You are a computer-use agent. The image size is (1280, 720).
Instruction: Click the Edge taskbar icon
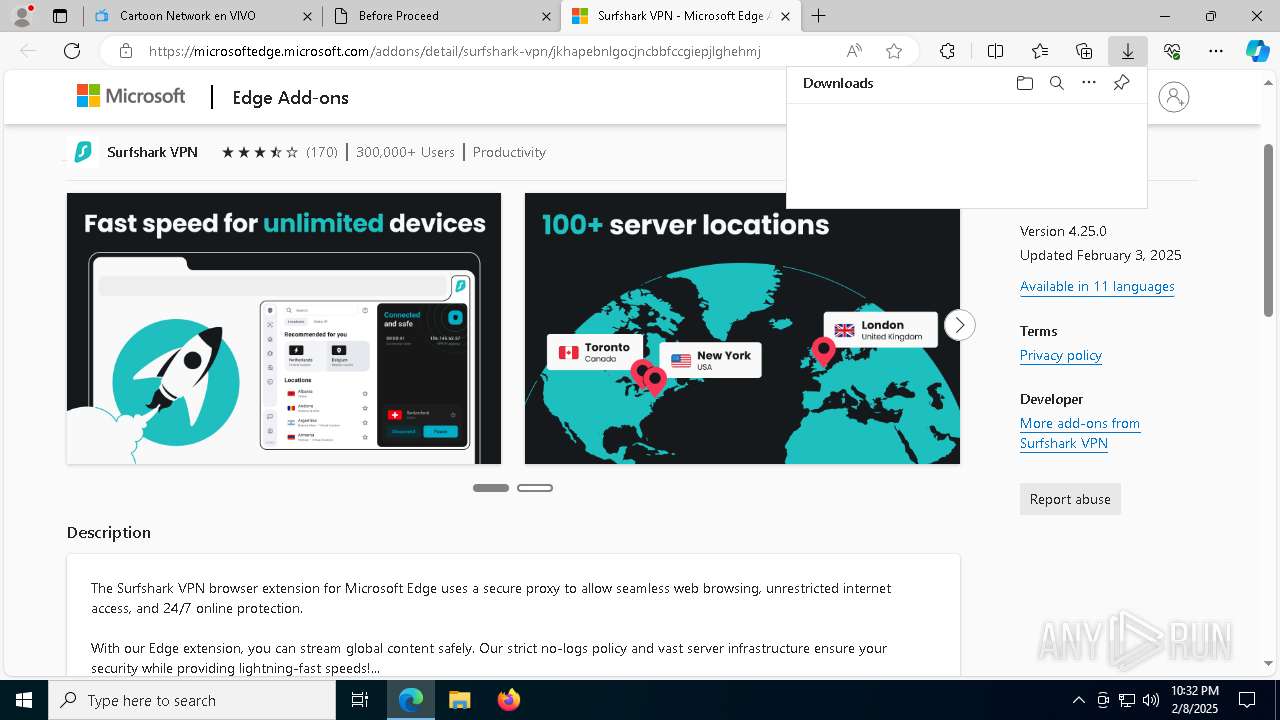(411, 700)
